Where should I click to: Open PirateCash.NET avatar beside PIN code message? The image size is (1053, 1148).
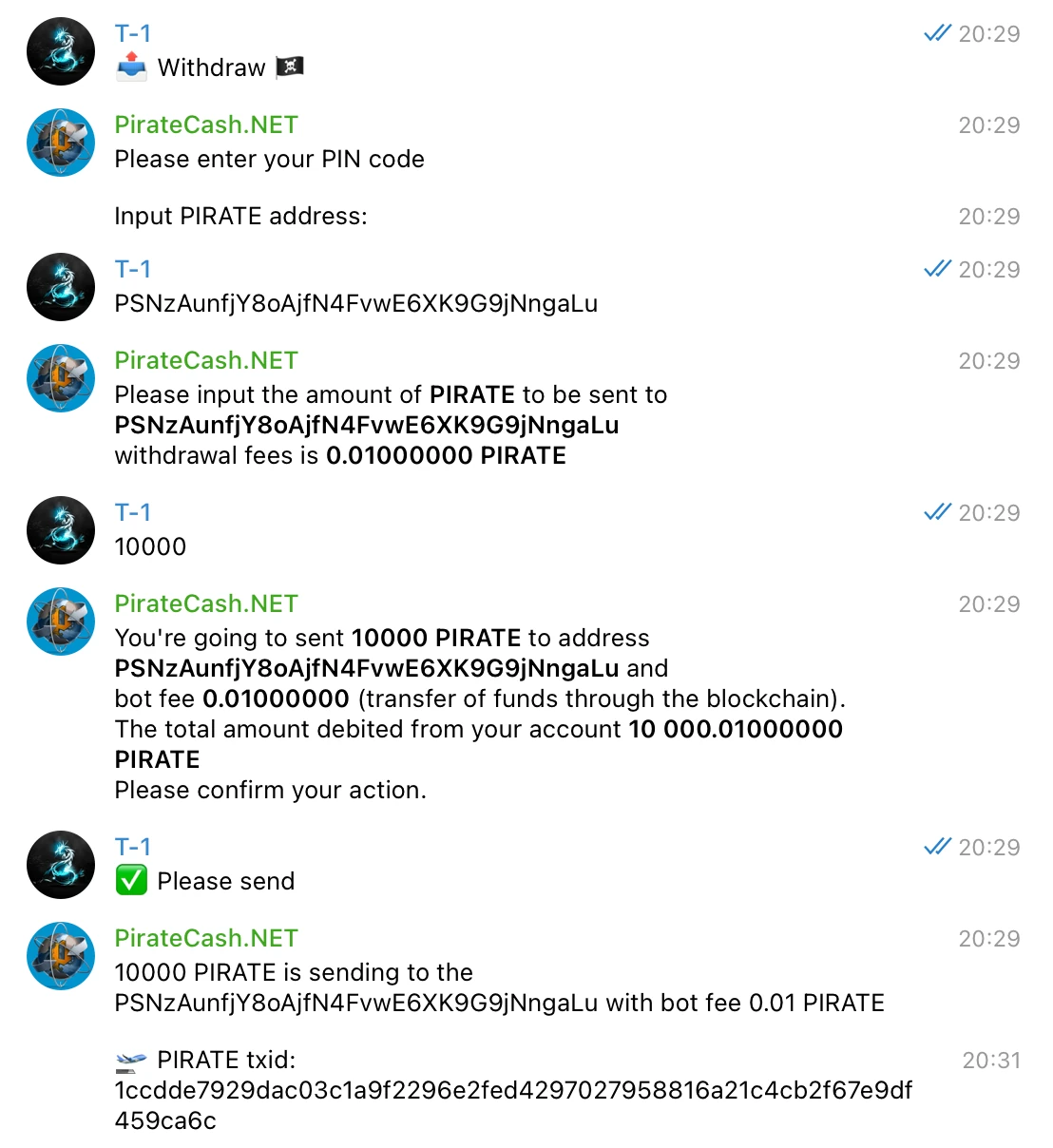pyautogui.click(x=61, y=143)
